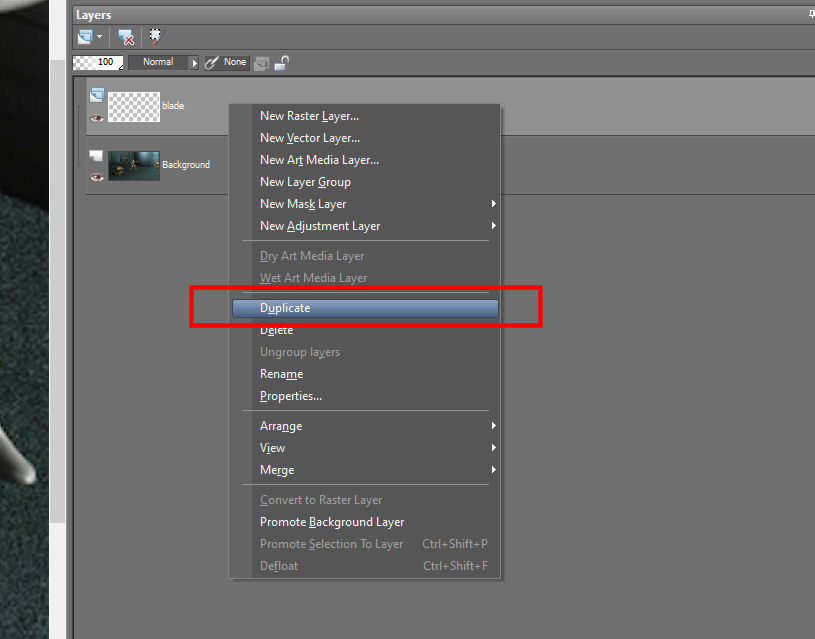Choose Rename in the context menu
The width and height of the screenshot is (815, 639).
pos(365,374)
